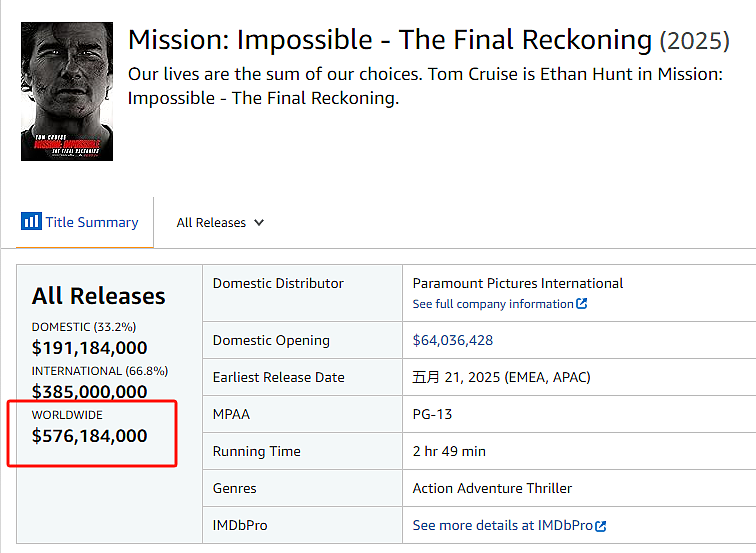The width and height of the screenshot is (756, 553).
Task: Open the external link icon beside company information
Action: pos(581,304)
